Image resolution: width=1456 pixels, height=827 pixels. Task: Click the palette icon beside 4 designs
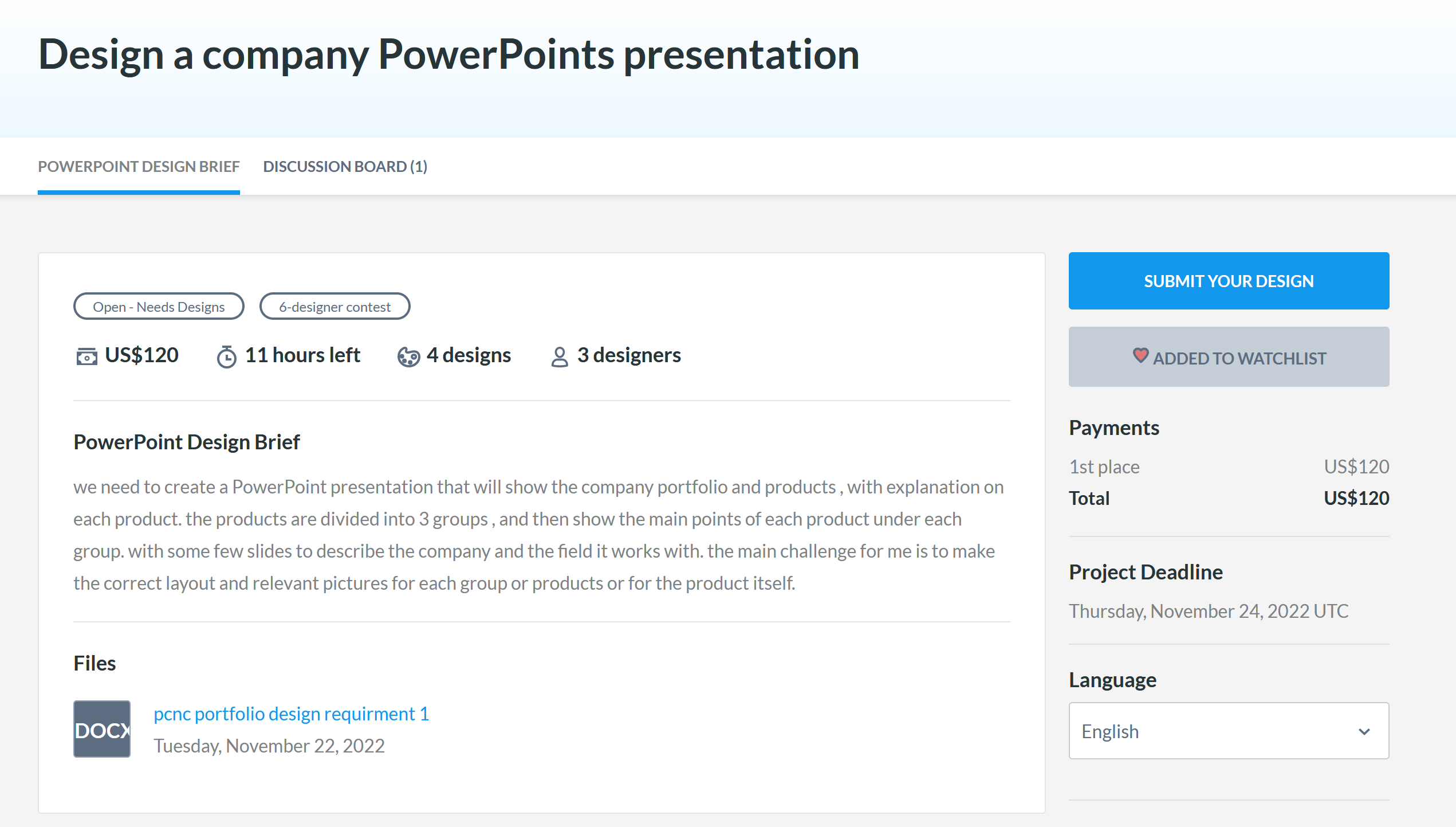(x=409, y=355)
